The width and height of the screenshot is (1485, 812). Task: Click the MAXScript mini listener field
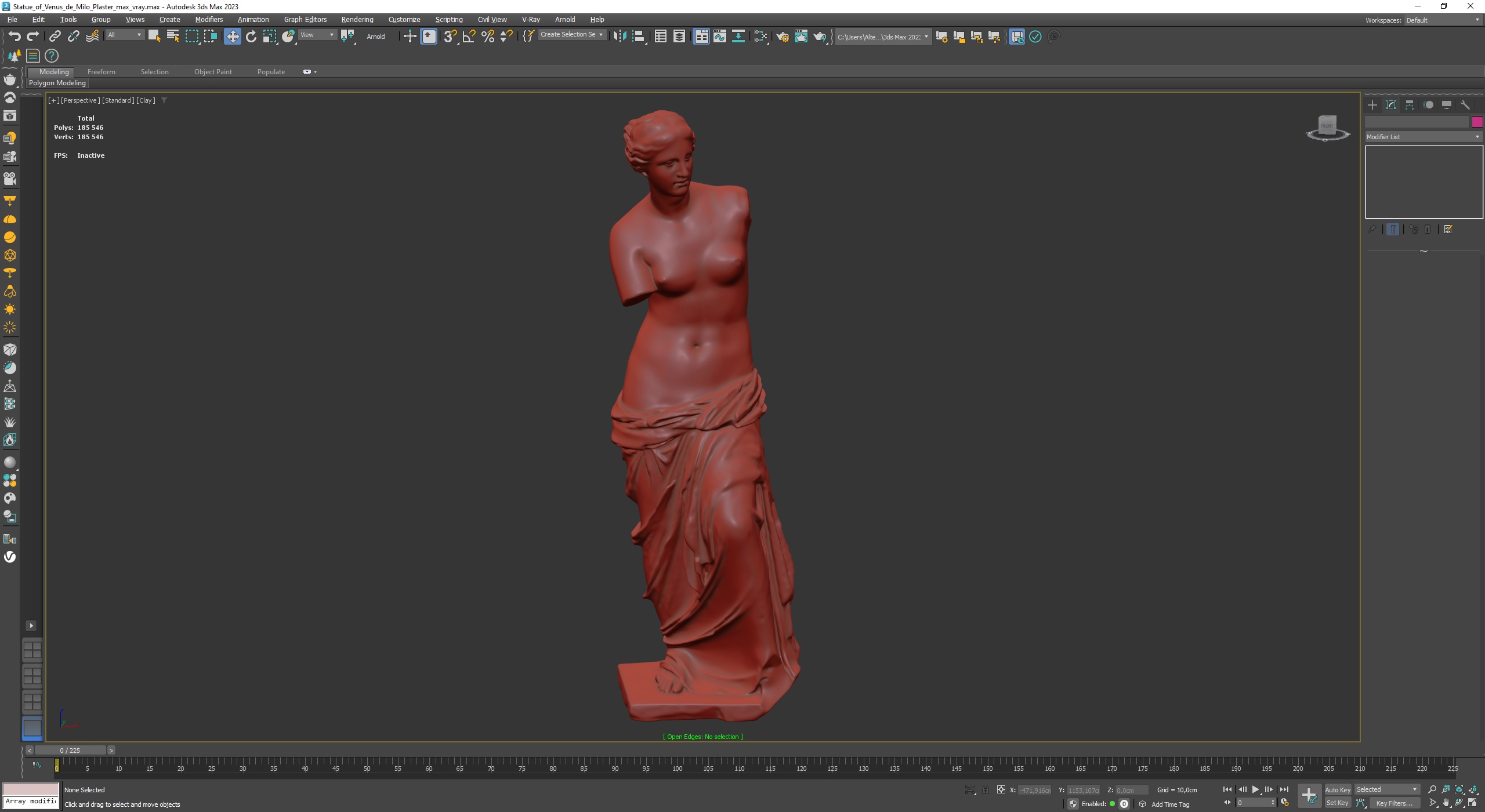(x=31, y=802)
